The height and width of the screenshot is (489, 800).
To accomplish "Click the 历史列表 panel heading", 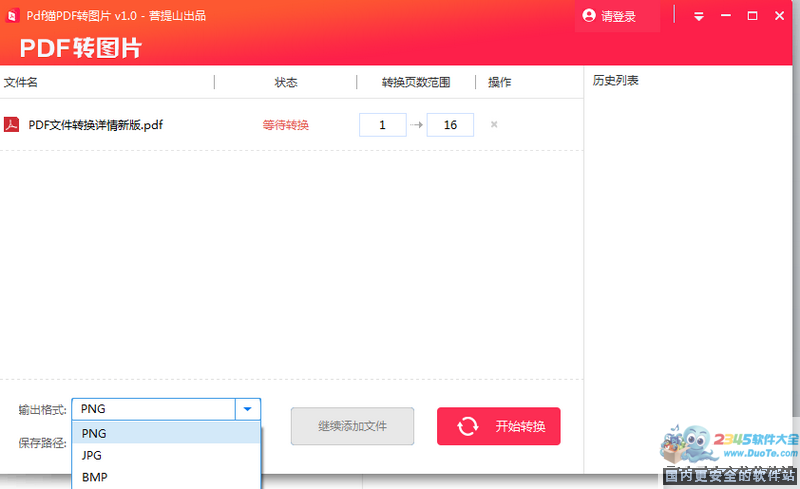I will pos(615,81).
